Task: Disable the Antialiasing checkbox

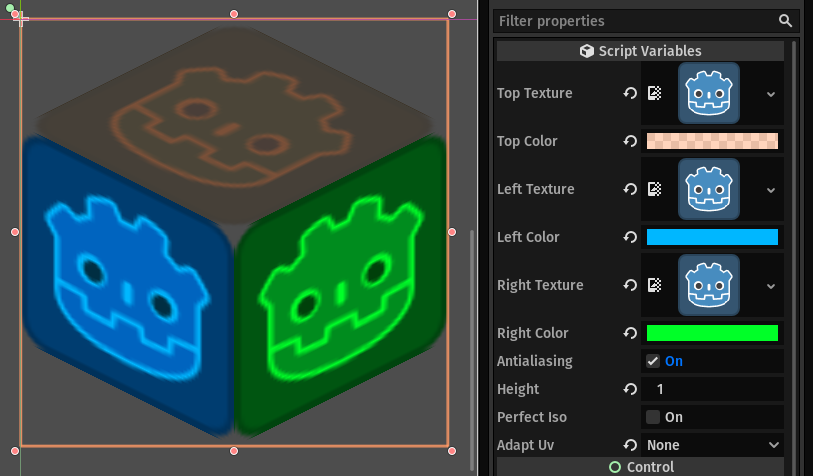Action: 653,361
